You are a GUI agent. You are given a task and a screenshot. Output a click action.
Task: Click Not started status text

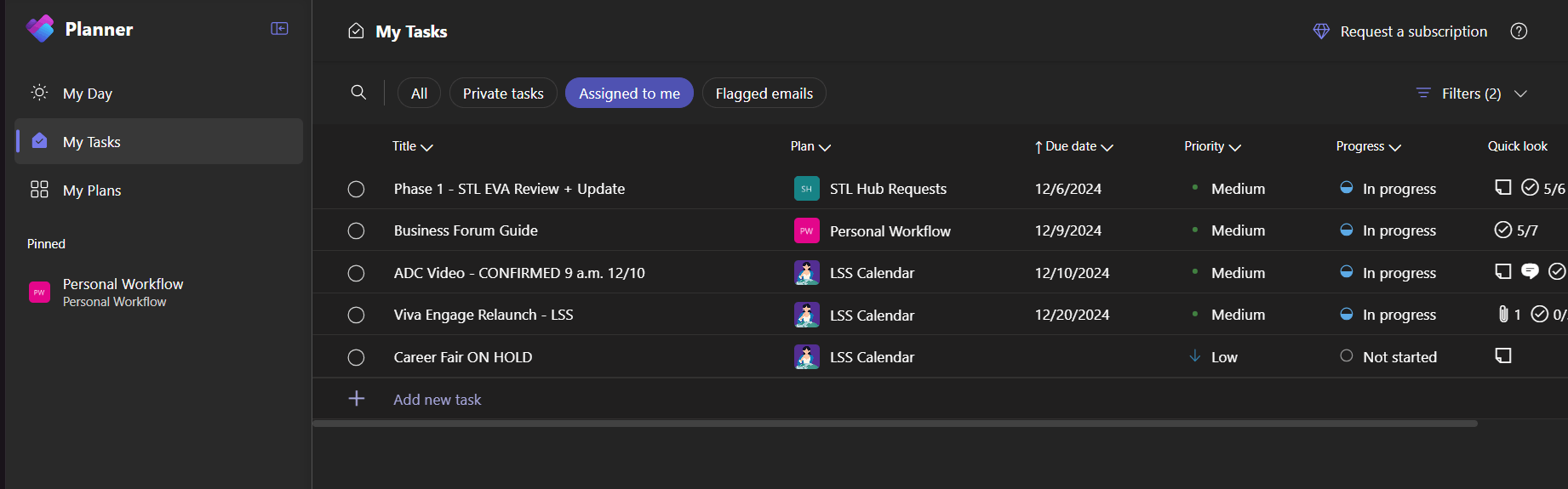coord(1399,357)
